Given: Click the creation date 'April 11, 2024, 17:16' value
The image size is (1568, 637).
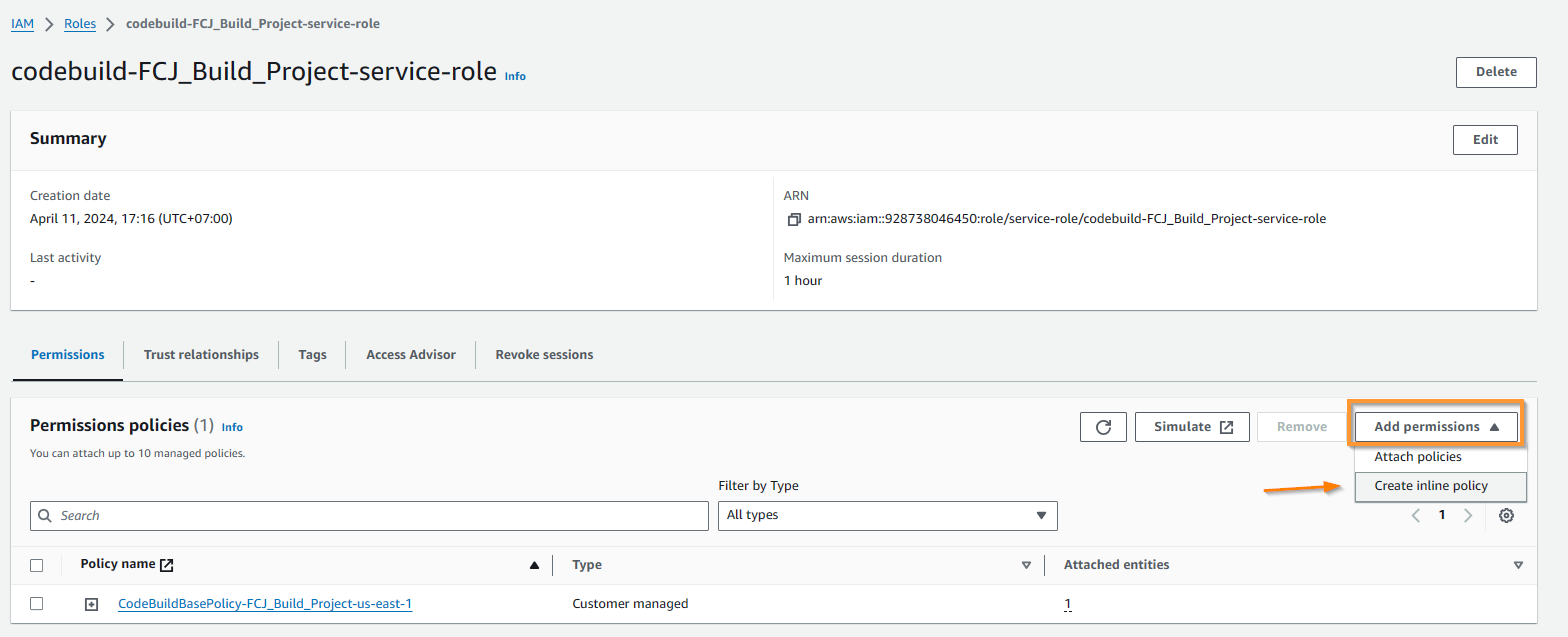Looking at the screenshot, I should pos(131,219).
